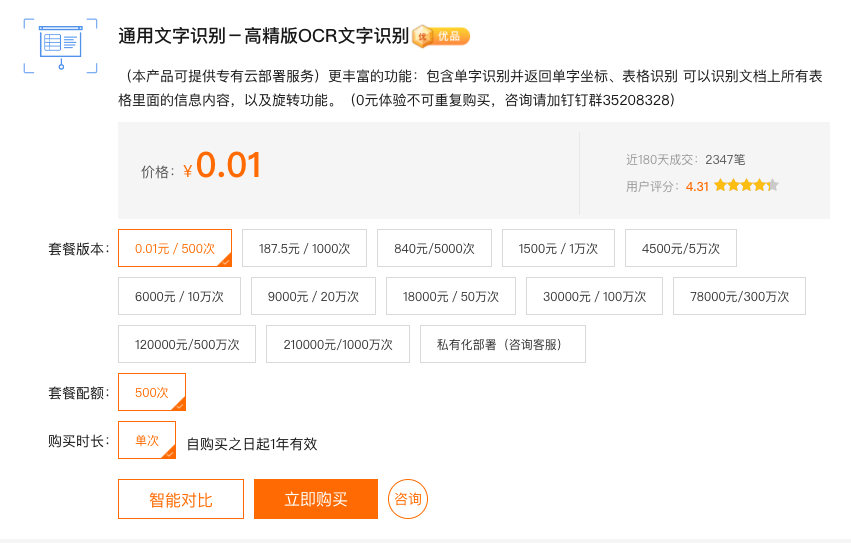Click the user rating stars
This screenshot has height=543, width=851.
[x=746, y=185]
